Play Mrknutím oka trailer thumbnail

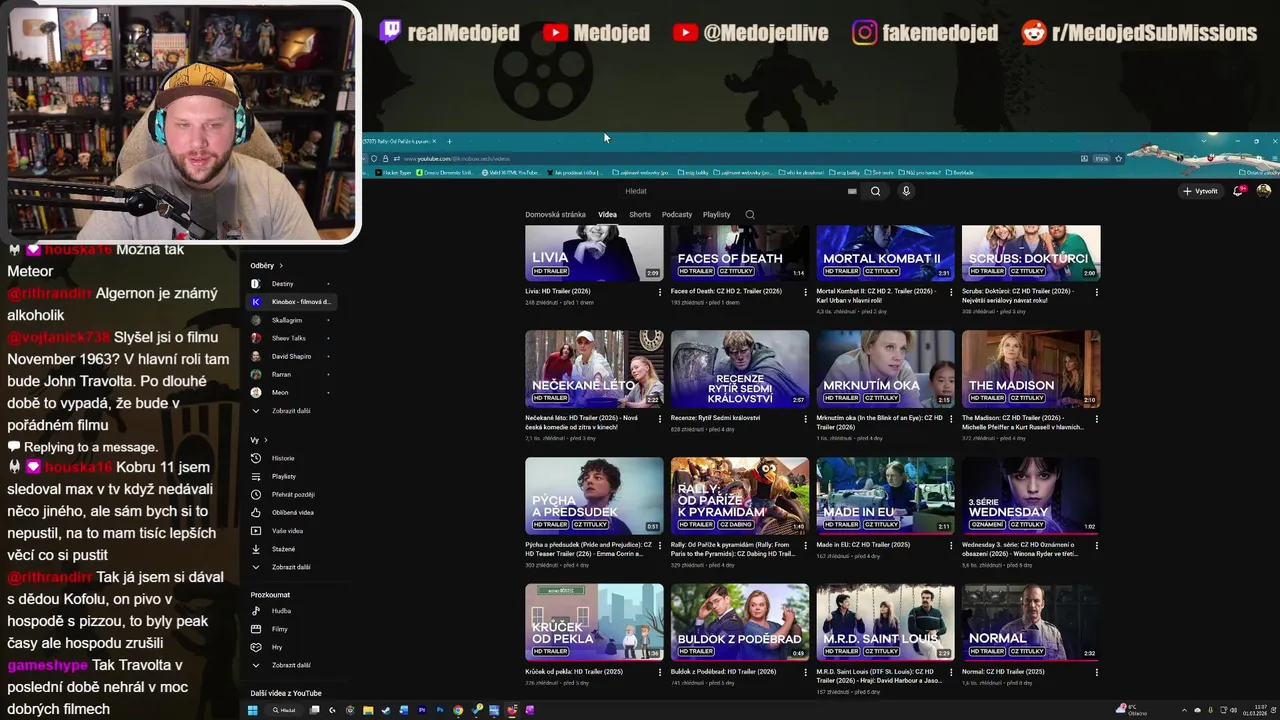pyautogui.click(x=885, y=369)
